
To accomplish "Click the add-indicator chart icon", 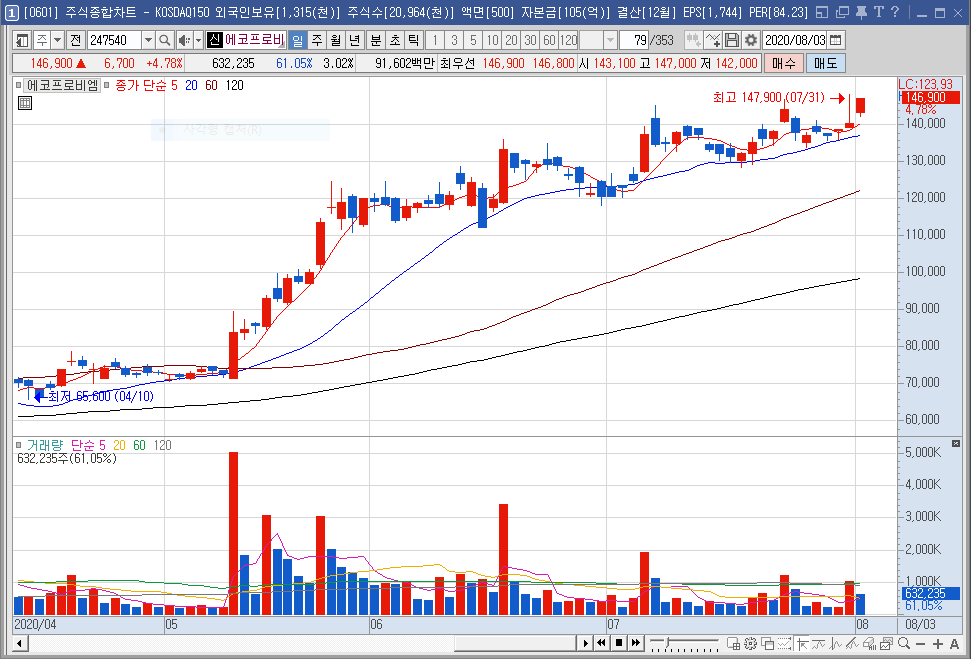I will click(x=713, y=40).
